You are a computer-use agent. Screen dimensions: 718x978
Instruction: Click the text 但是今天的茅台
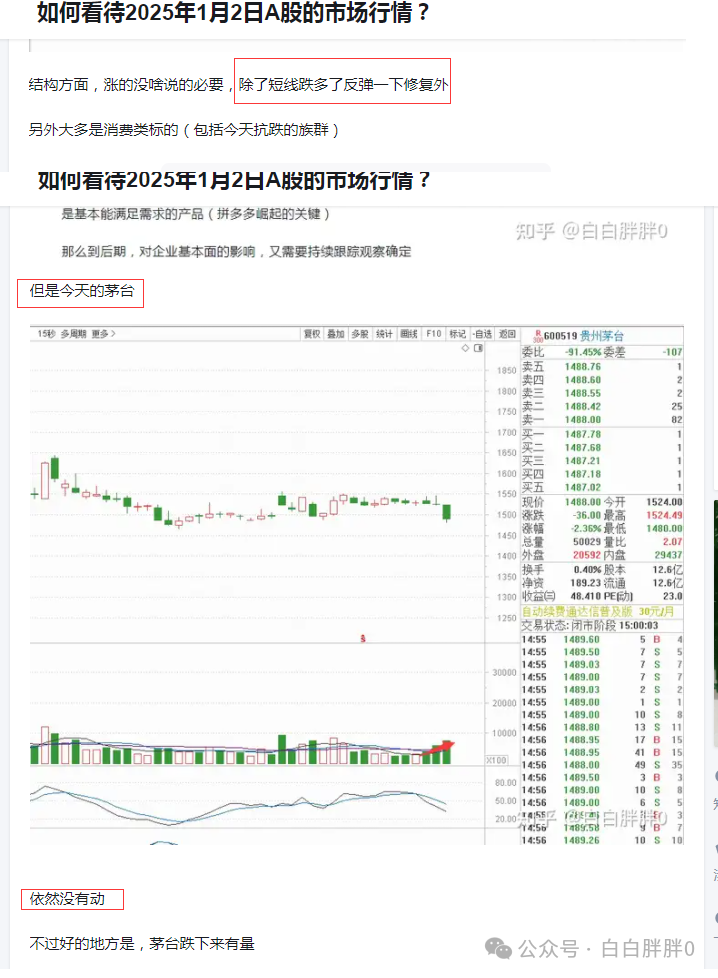coord(82,291)
